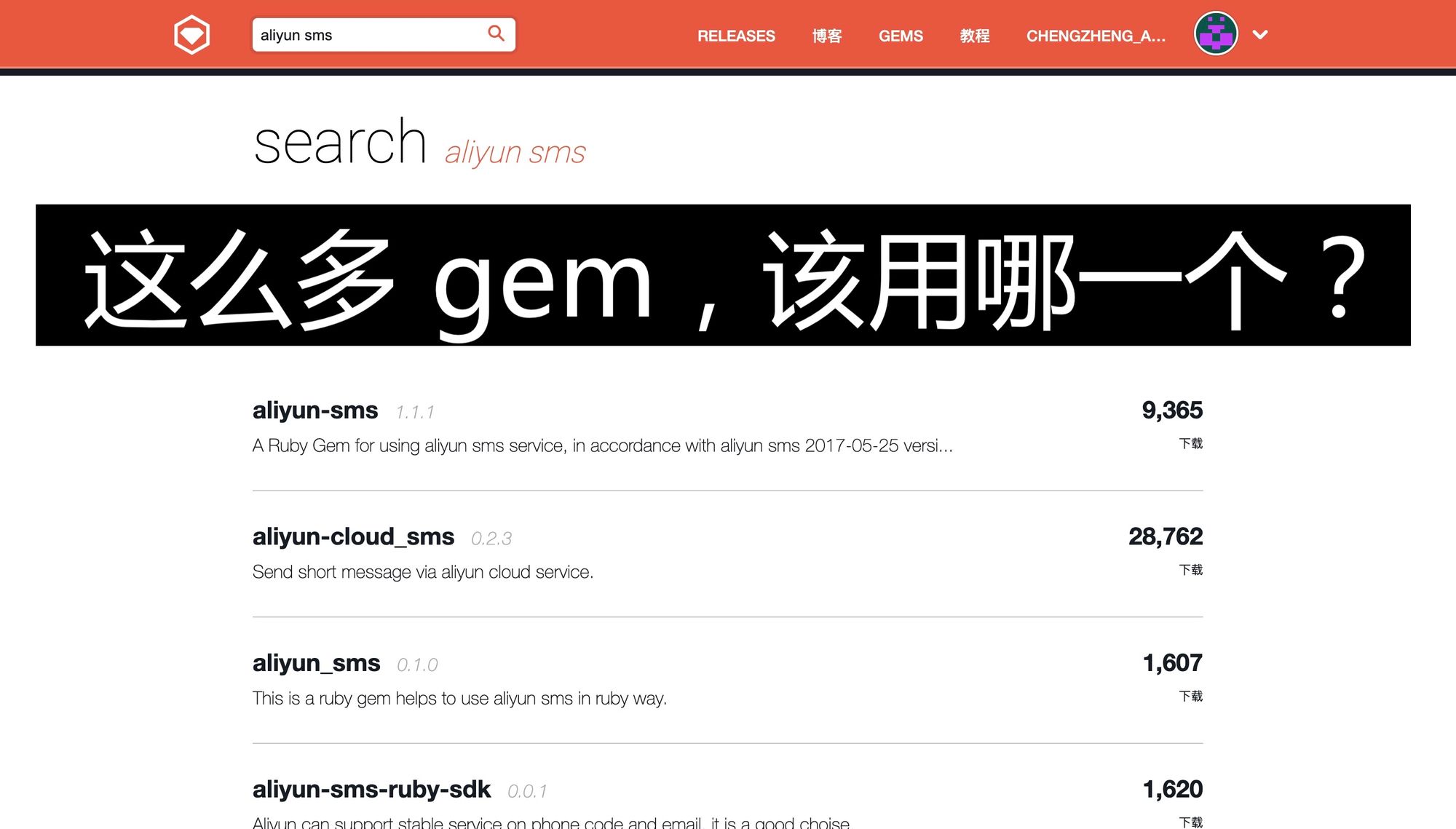
Task: Click the search magnifier icon
Action: [x=496, y=33]
